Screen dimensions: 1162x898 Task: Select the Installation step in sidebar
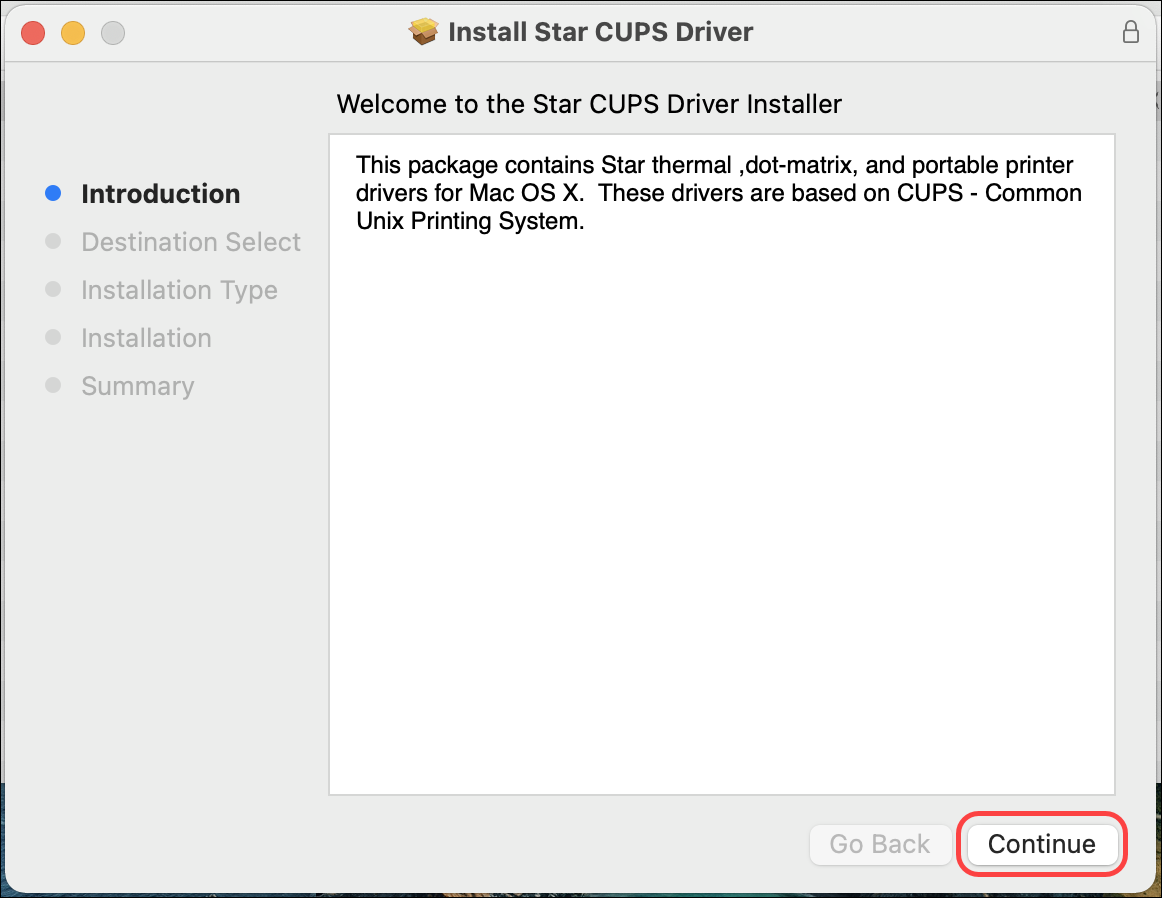point(147,338)
